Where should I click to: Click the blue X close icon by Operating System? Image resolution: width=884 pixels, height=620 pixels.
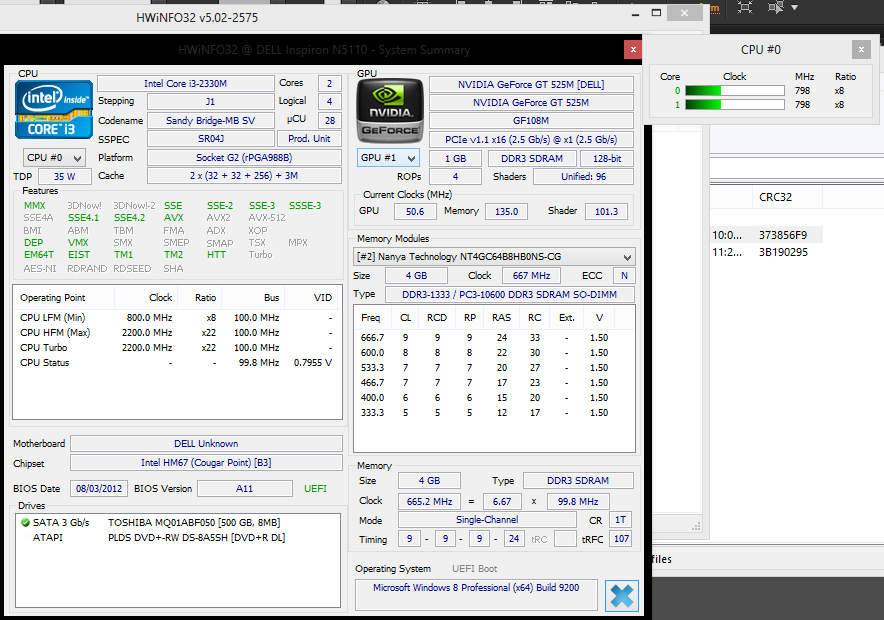621,595
